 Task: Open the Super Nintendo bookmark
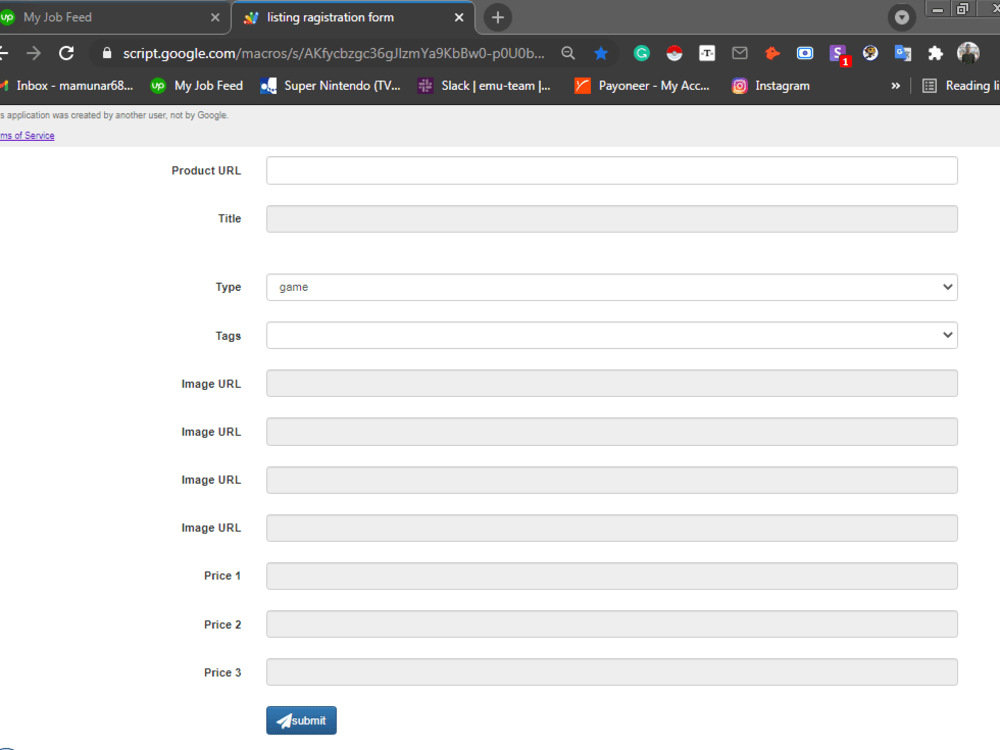[x=330, y=85]
